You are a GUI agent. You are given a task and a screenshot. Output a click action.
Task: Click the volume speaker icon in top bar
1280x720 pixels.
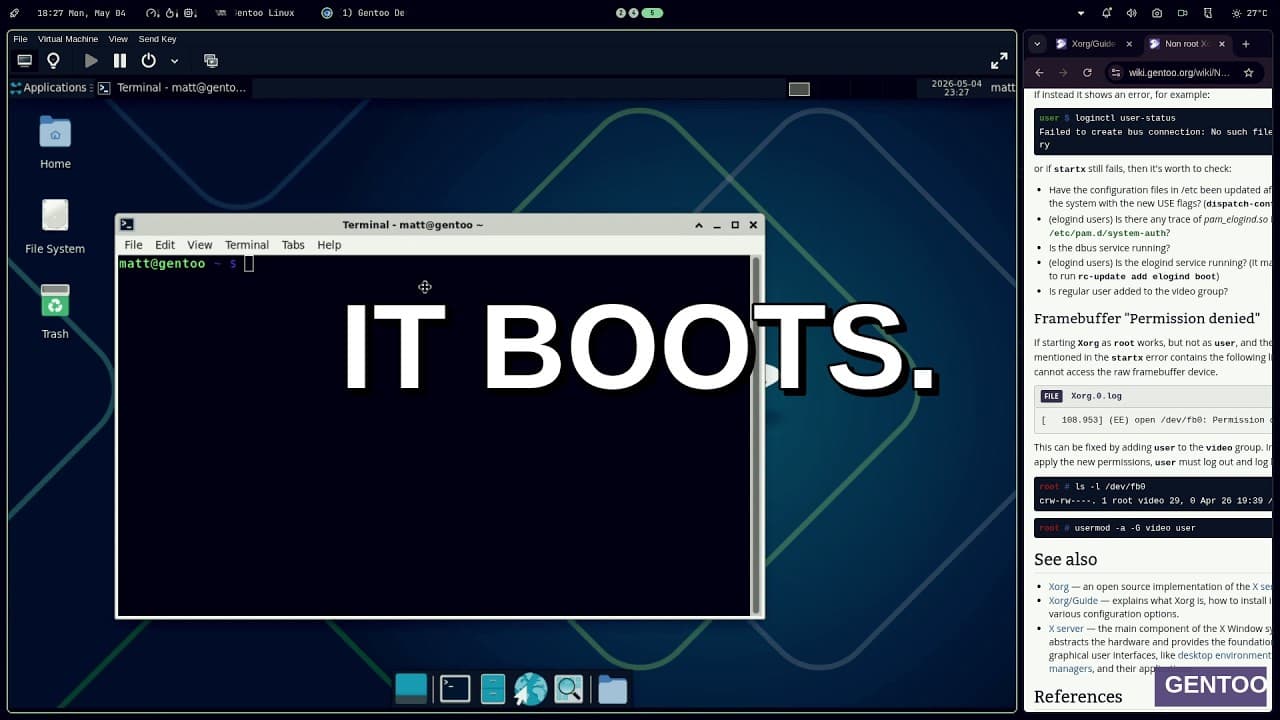coord(1131,13)
